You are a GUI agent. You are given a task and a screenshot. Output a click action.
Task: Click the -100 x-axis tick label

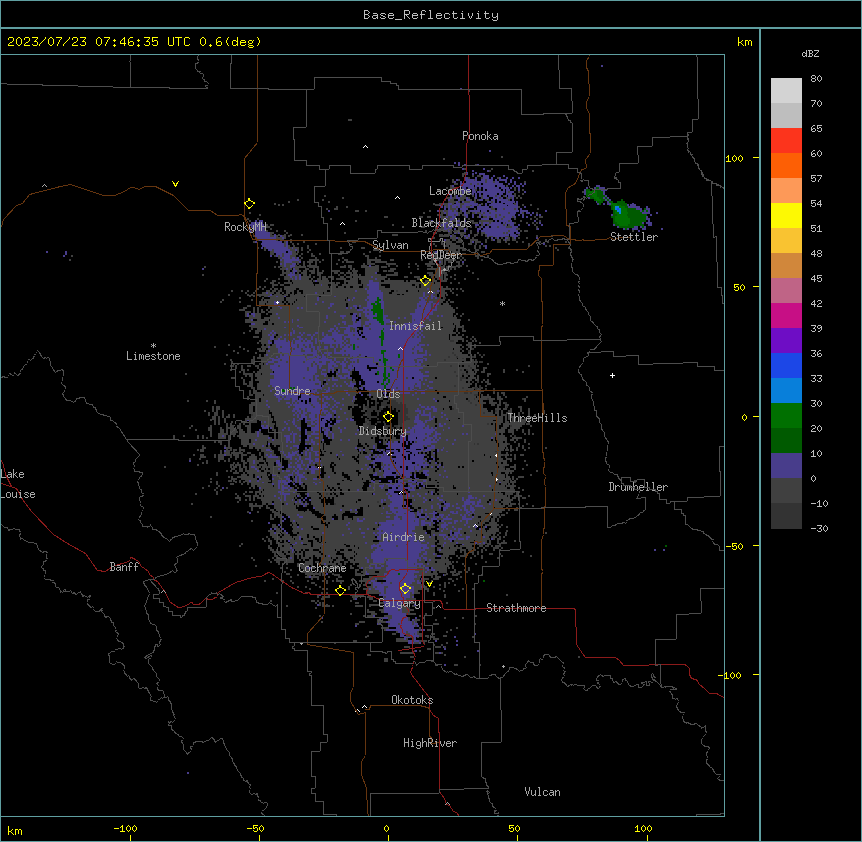125,828
